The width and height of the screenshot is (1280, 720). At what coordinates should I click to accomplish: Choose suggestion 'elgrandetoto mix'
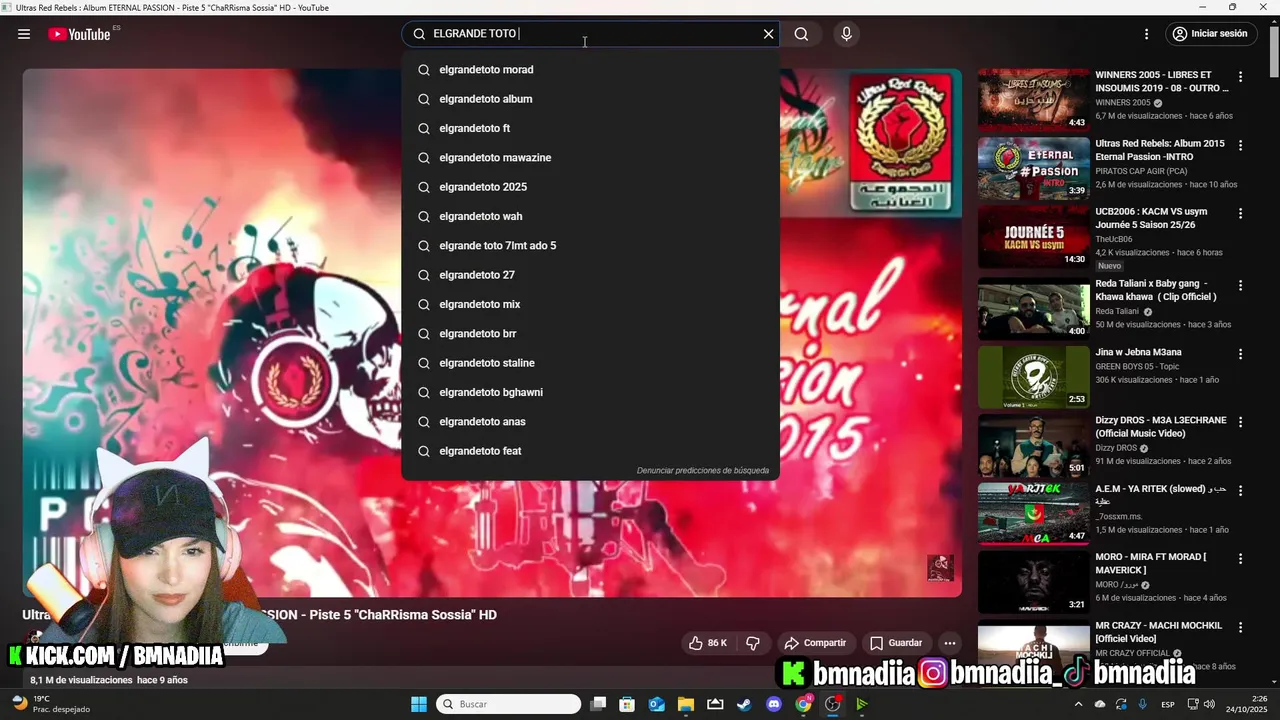pyautogui.click(x=590, y=304)
